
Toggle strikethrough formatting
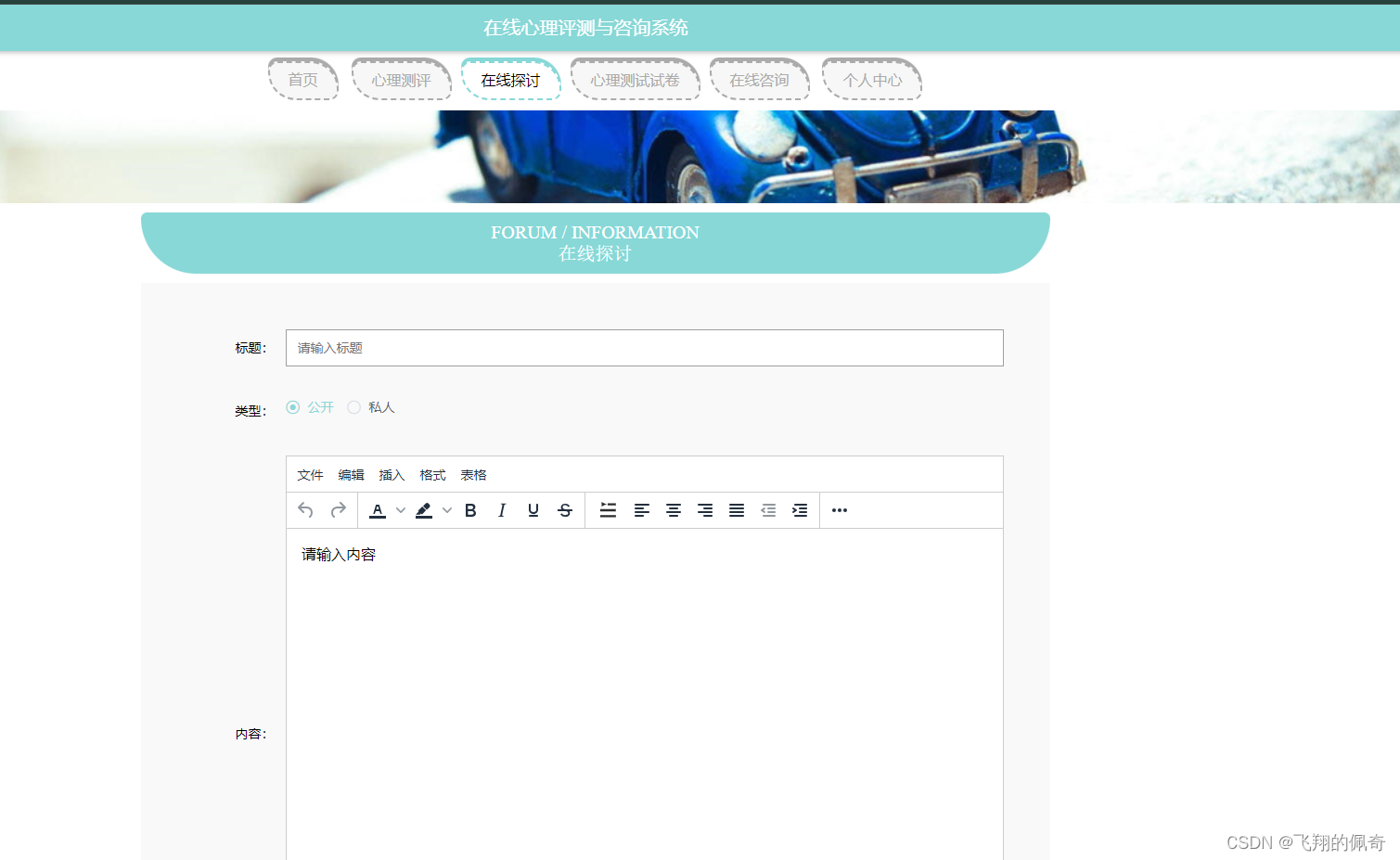565,510
